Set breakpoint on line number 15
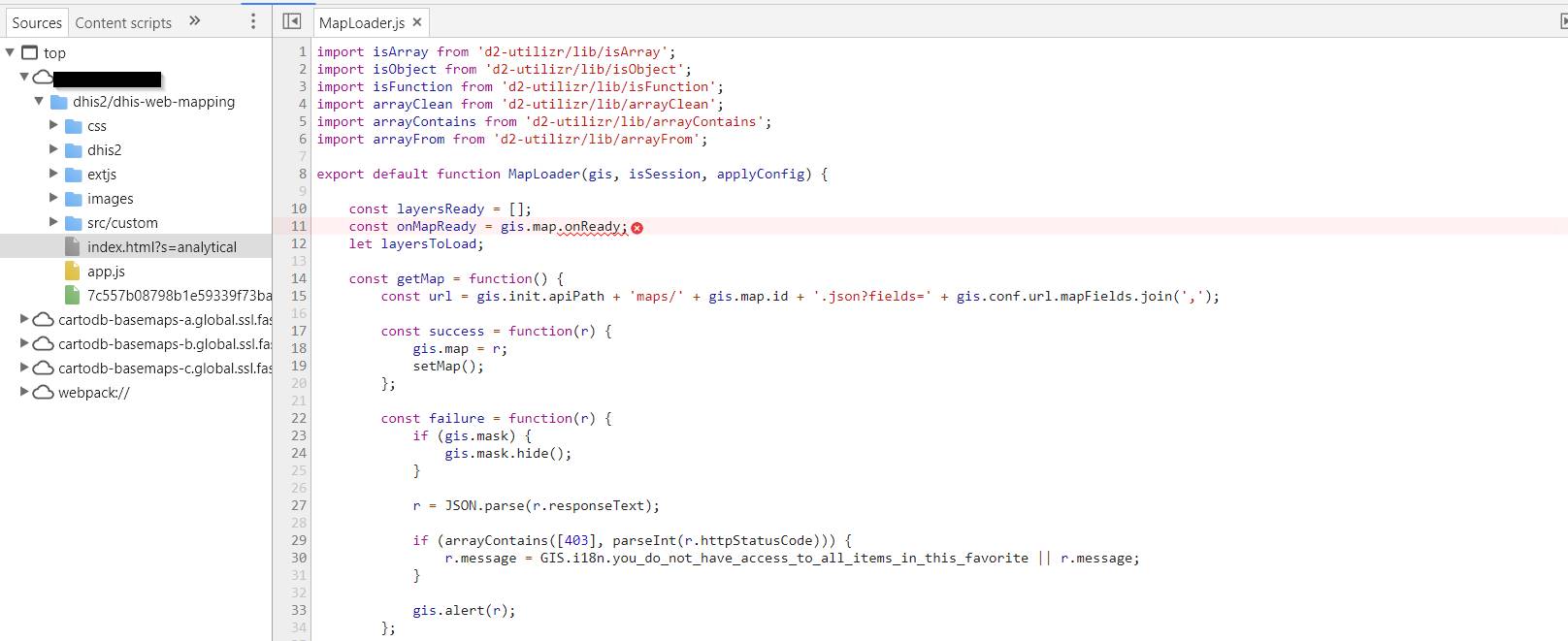The image size is (1568, 641). coord(298,296)
